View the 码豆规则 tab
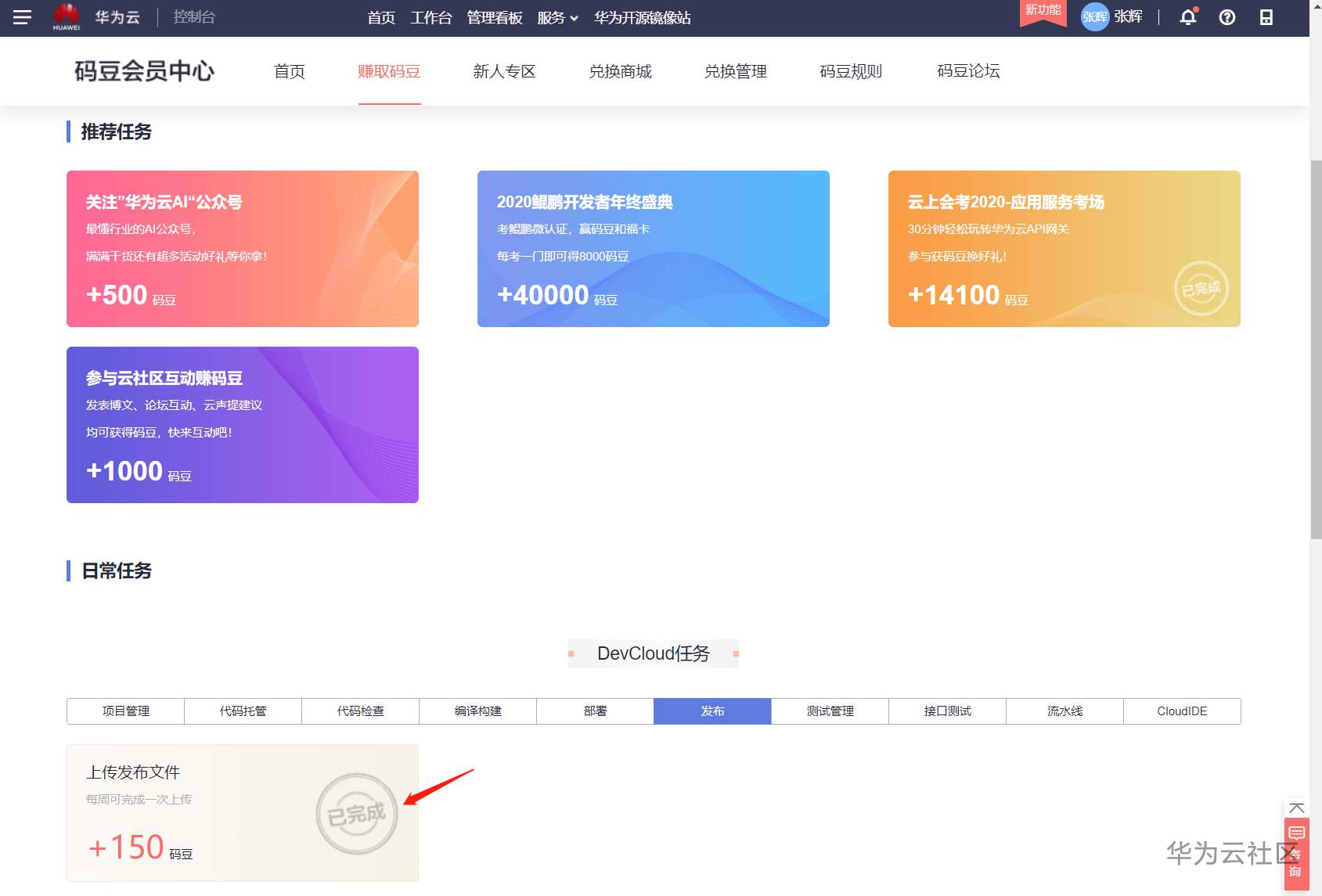This screenshot has width=1322, height=896. [851, 71]
